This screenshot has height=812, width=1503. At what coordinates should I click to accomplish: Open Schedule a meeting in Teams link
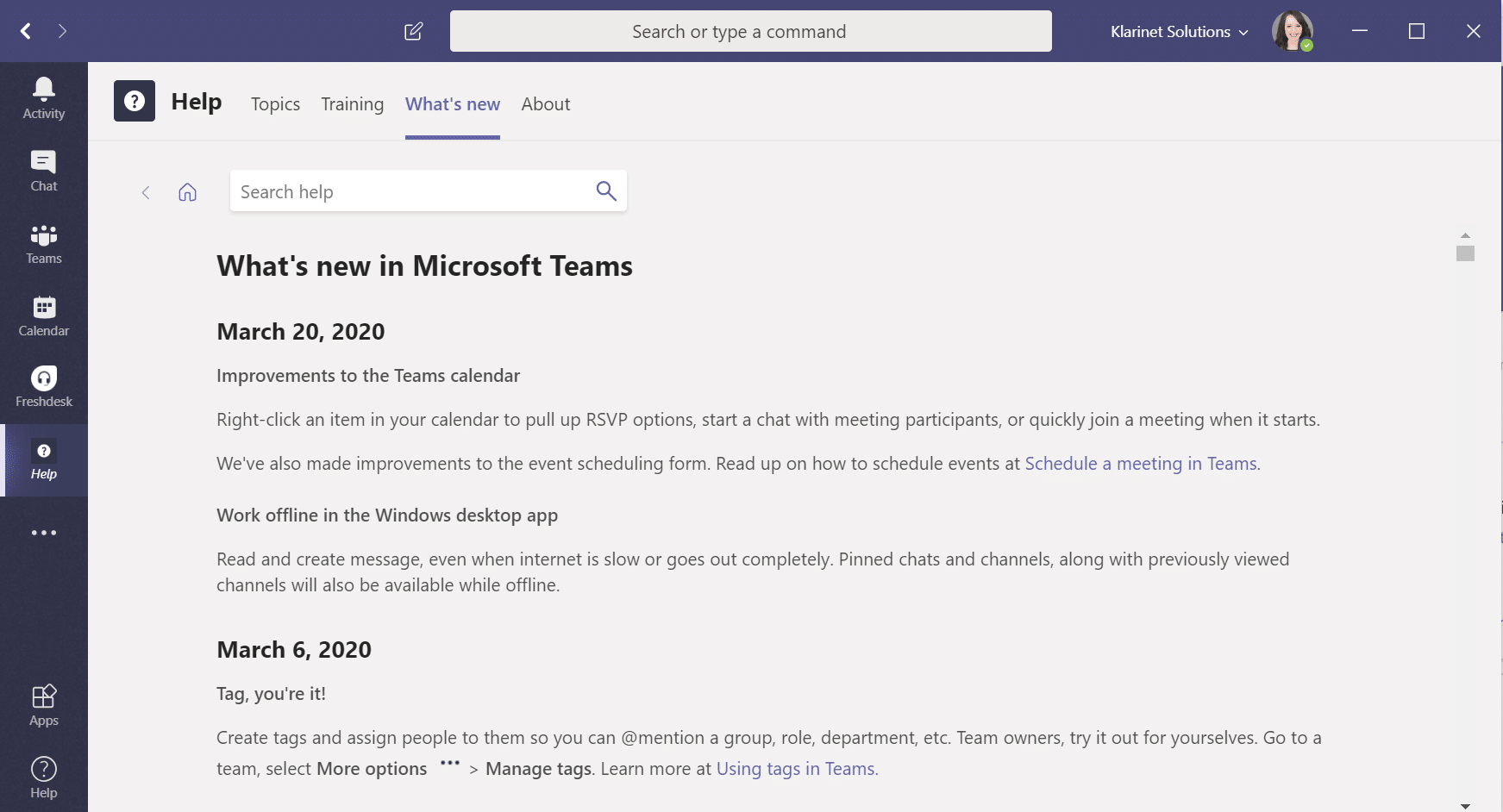pyautogui.click(x=1141, y=464)
